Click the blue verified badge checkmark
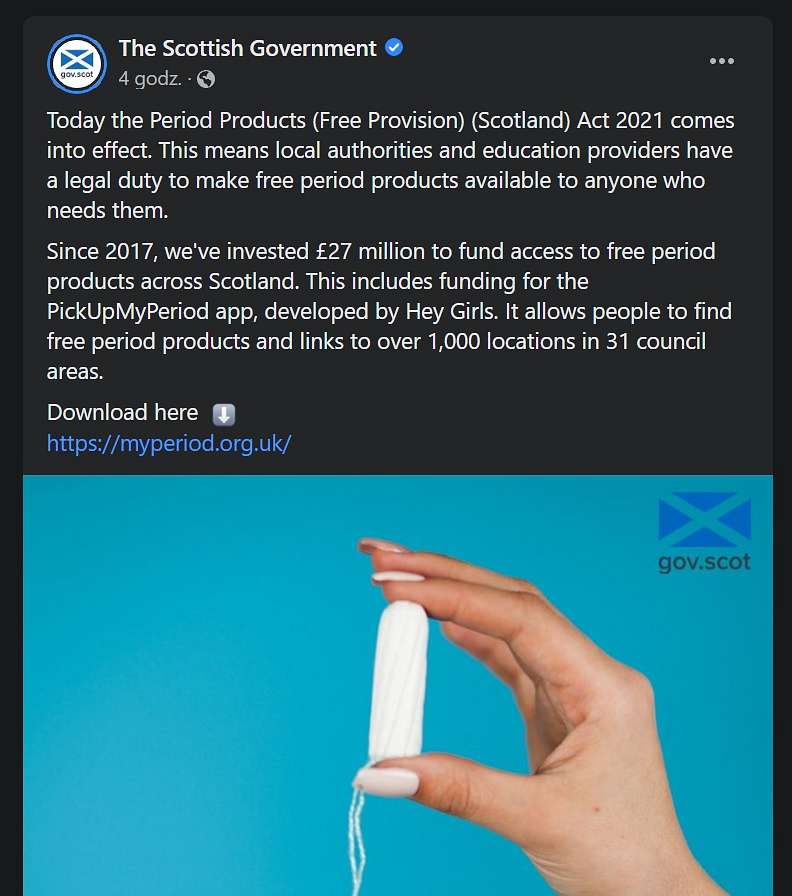Viewport: 792px width, 896px height. point(394,47)
